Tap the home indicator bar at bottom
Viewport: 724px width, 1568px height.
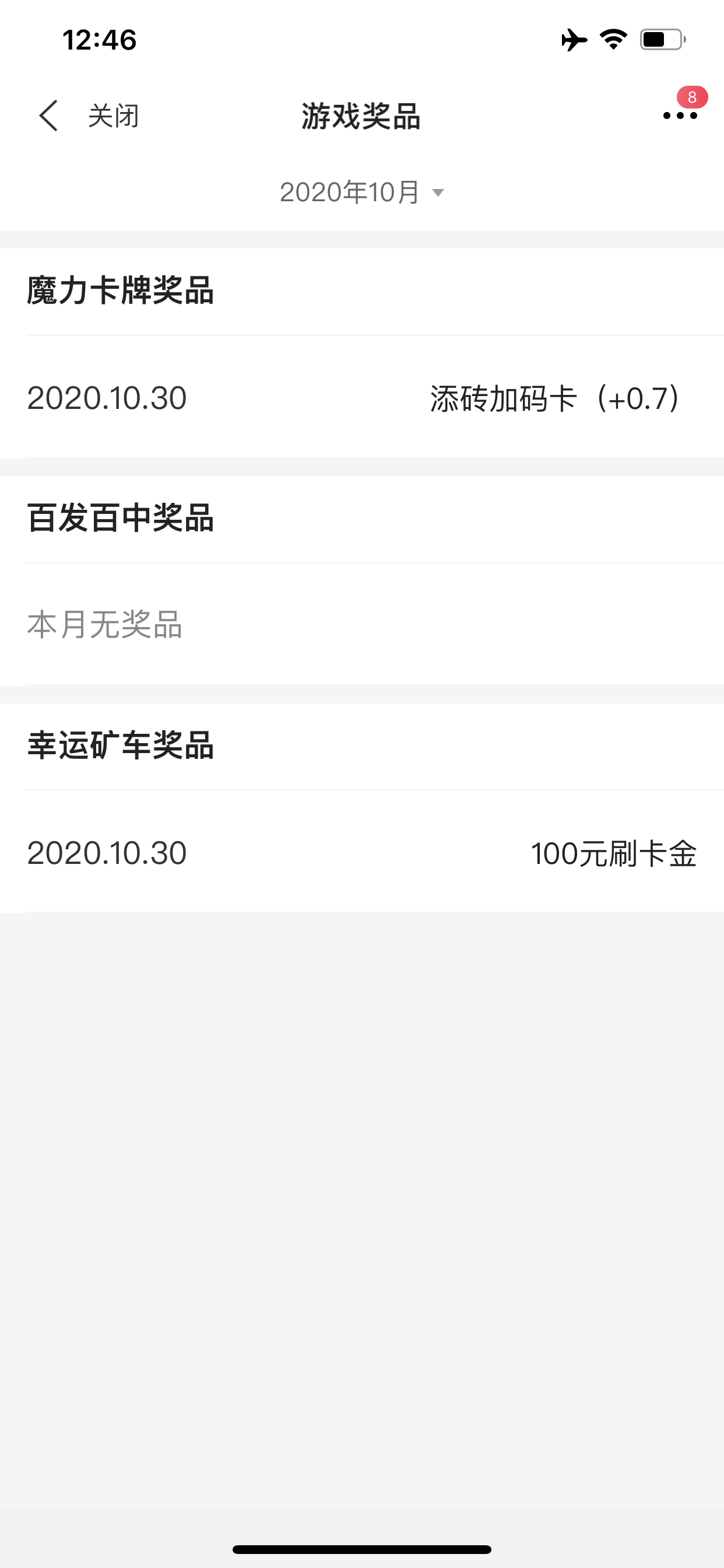pos(362,1549)
